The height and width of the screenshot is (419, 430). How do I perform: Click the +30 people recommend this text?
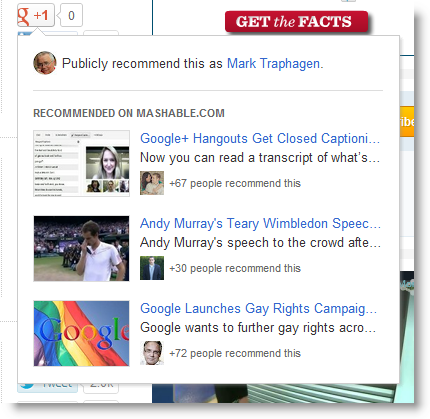(x=235, y=268)
